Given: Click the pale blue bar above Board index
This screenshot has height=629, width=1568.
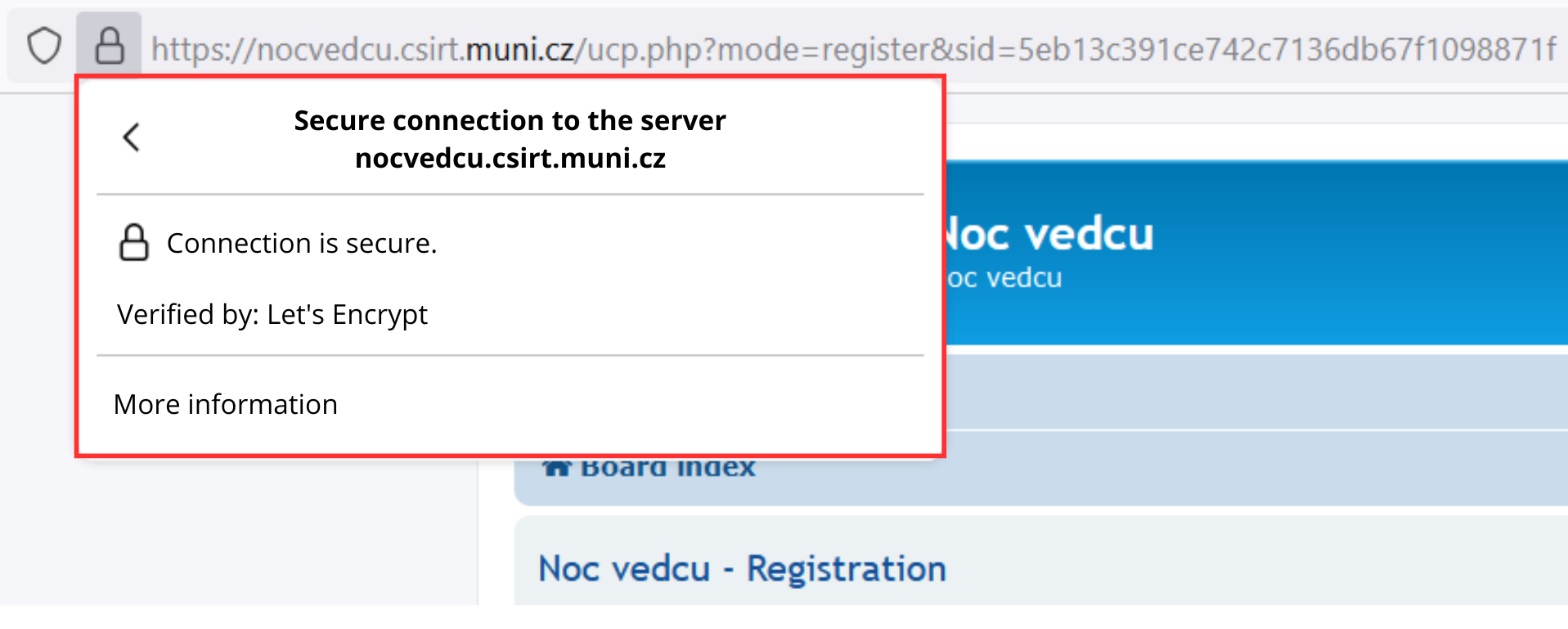Looking at the screenshot, I should [x=1227, y=393].
